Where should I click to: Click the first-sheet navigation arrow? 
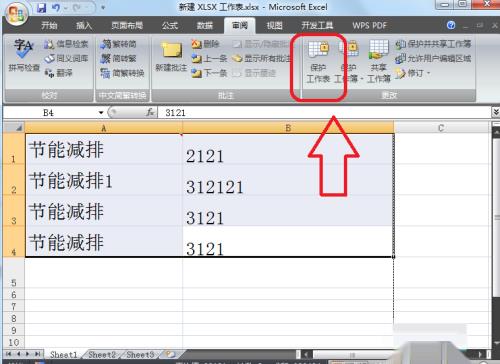click(x=9, y=354)
